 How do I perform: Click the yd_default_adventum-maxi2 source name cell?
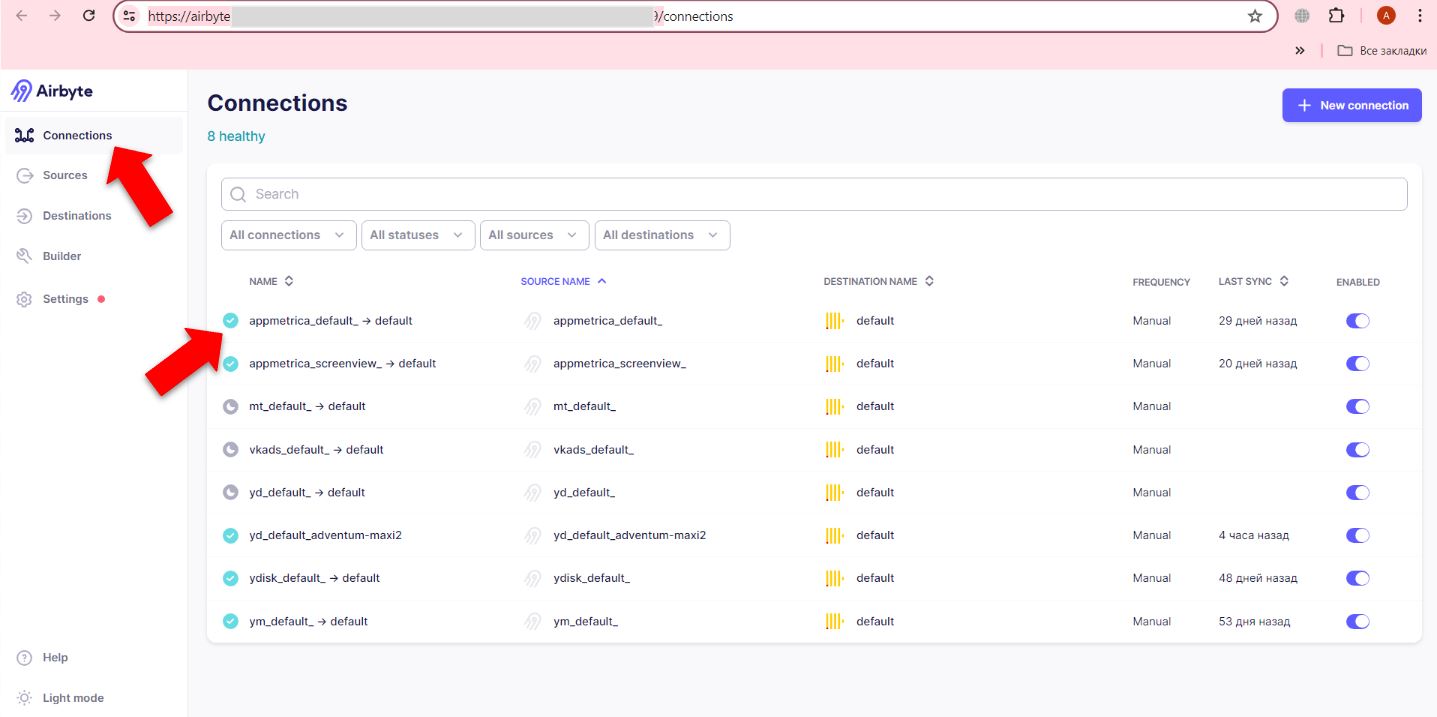630,536
